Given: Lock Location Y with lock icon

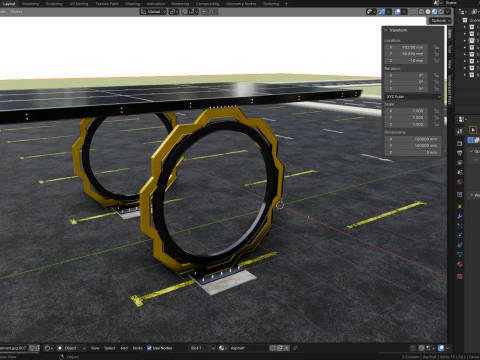Looking at the screenshot, I should point(436,54).
